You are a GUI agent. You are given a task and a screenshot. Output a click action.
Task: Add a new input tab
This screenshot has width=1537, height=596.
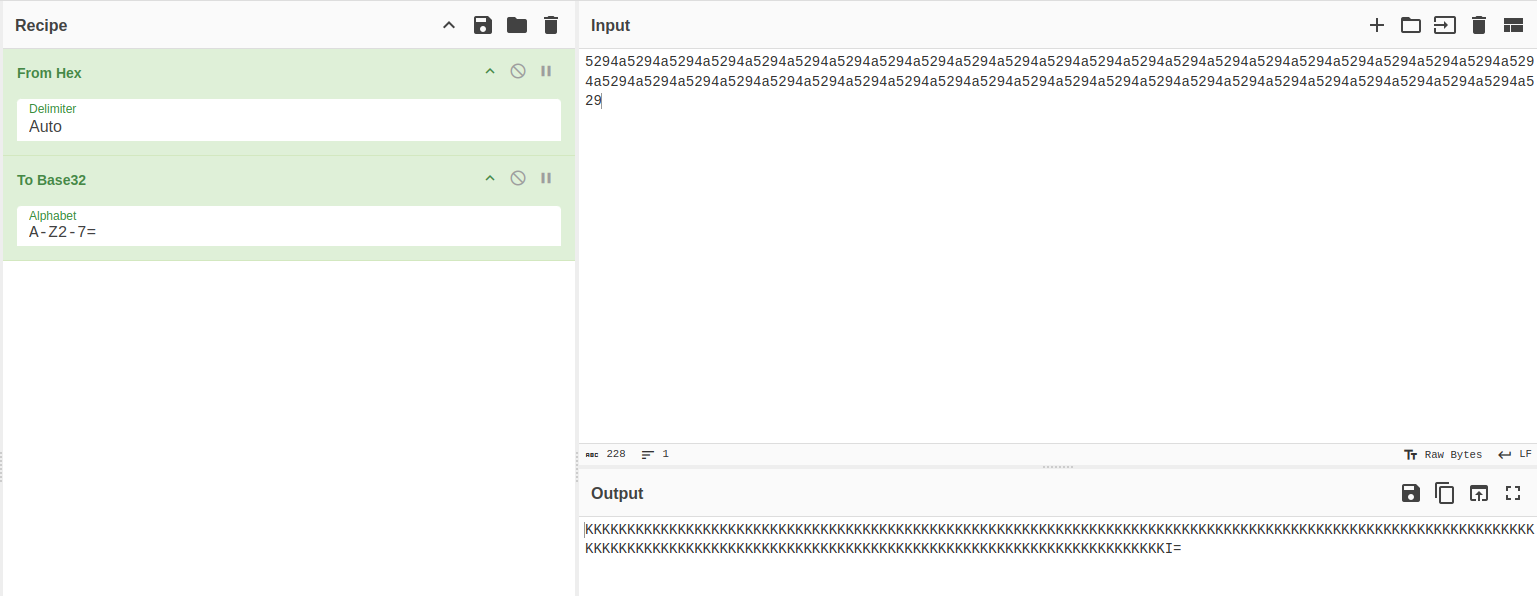pos(1376,25)
